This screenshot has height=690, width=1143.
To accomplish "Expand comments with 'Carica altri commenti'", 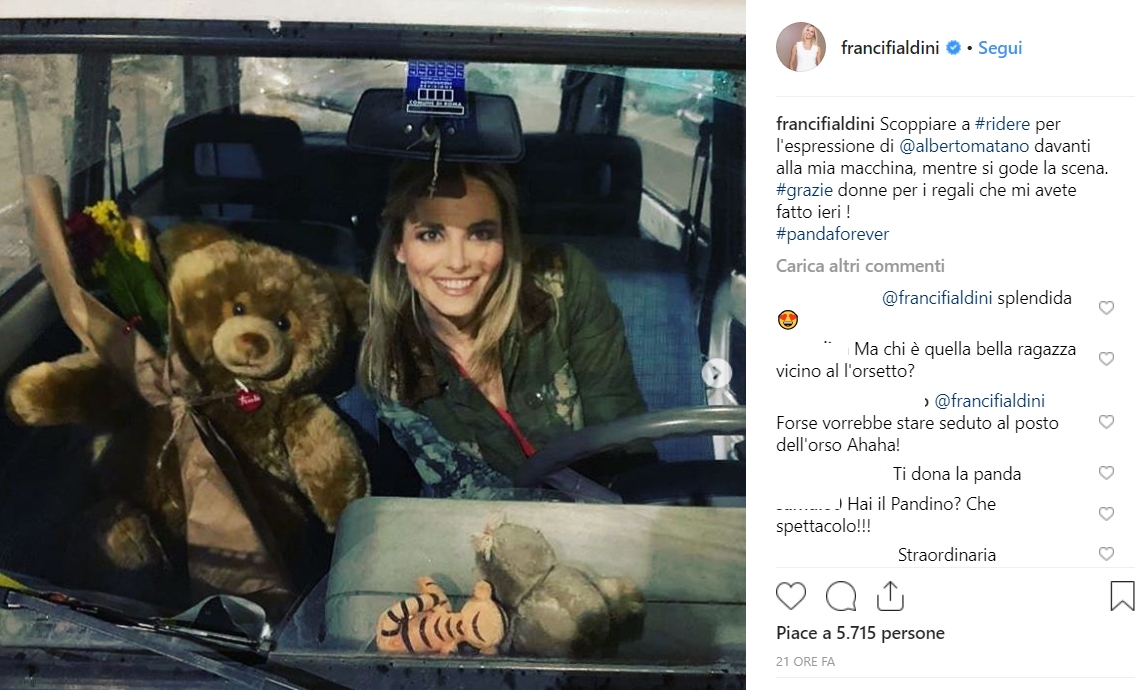I will coord(860,266).
